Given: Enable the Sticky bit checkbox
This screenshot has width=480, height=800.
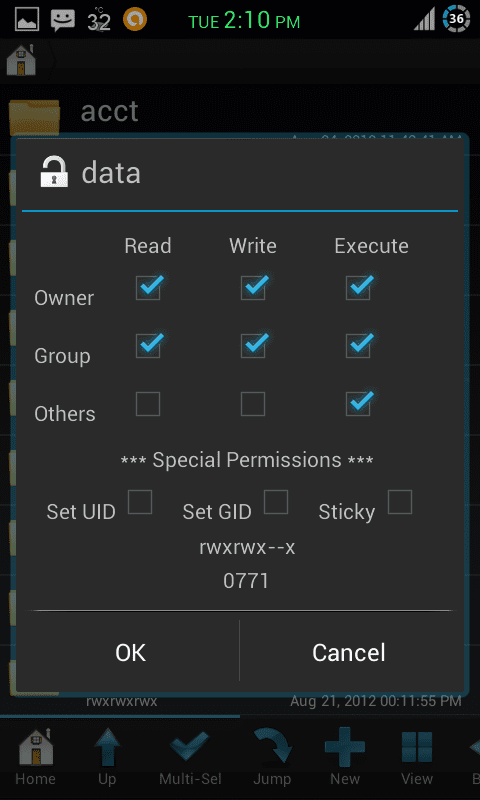Looking at the screenshot, I should click(x=400, y=502).
